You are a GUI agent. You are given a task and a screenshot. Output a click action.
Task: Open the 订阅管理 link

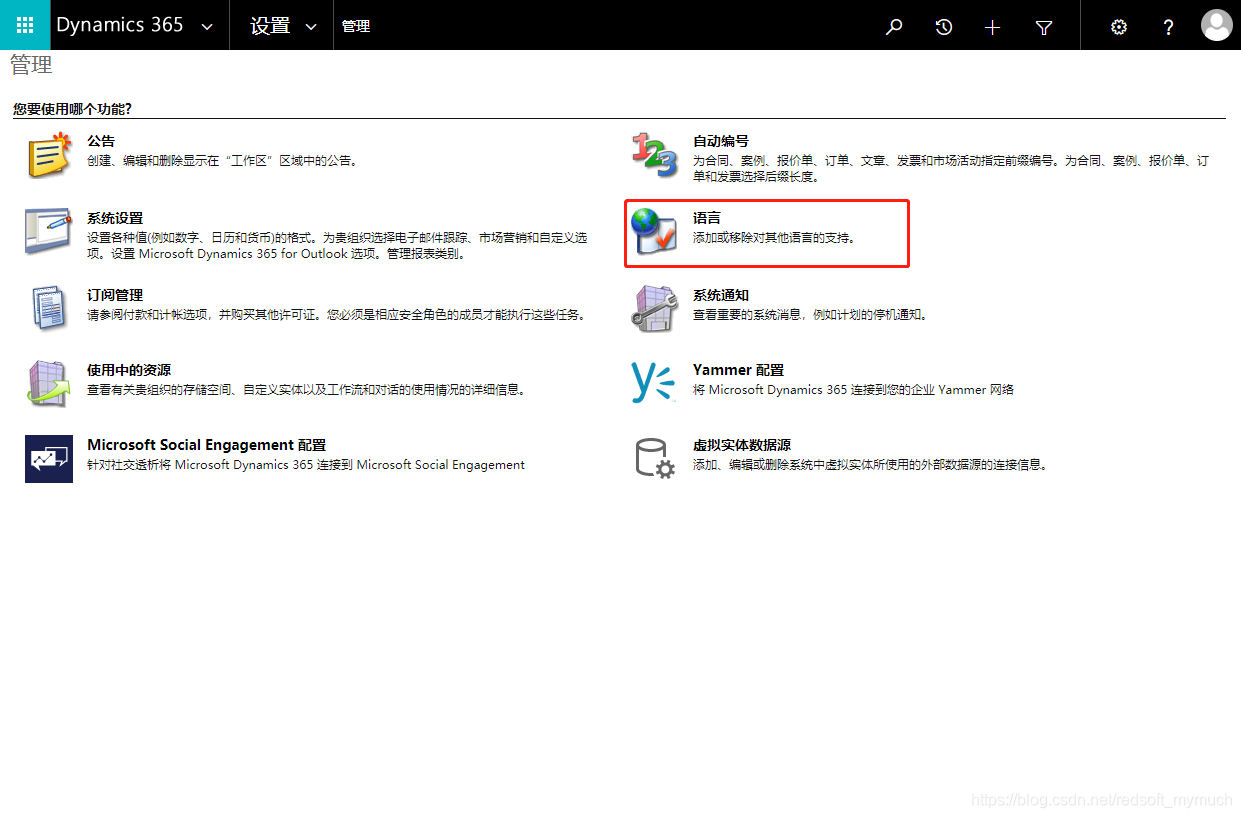point(115,295)
